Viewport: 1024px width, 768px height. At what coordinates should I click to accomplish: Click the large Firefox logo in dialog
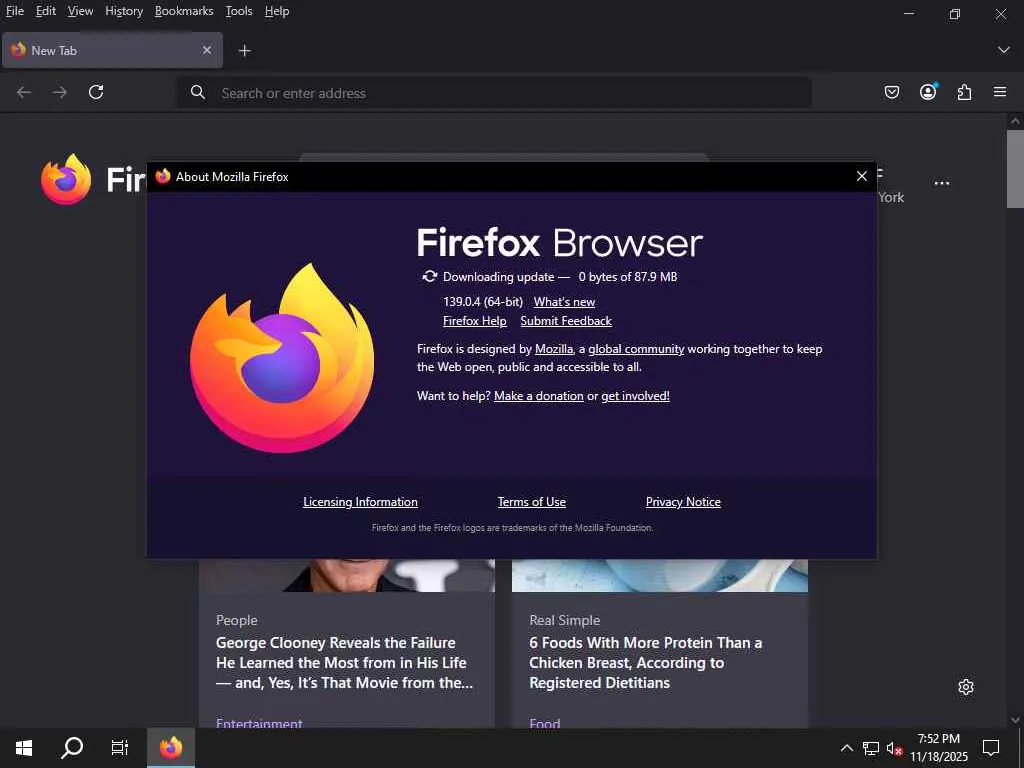(x=281, y=357)
